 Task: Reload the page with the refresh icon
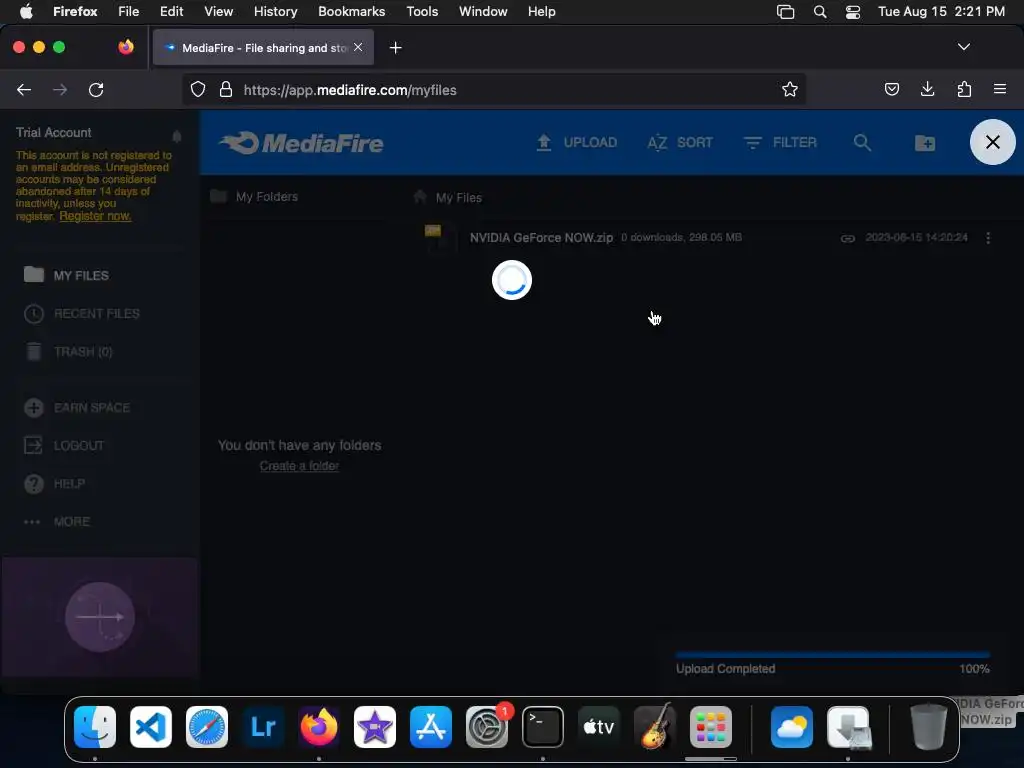click(x=96, y=90)
